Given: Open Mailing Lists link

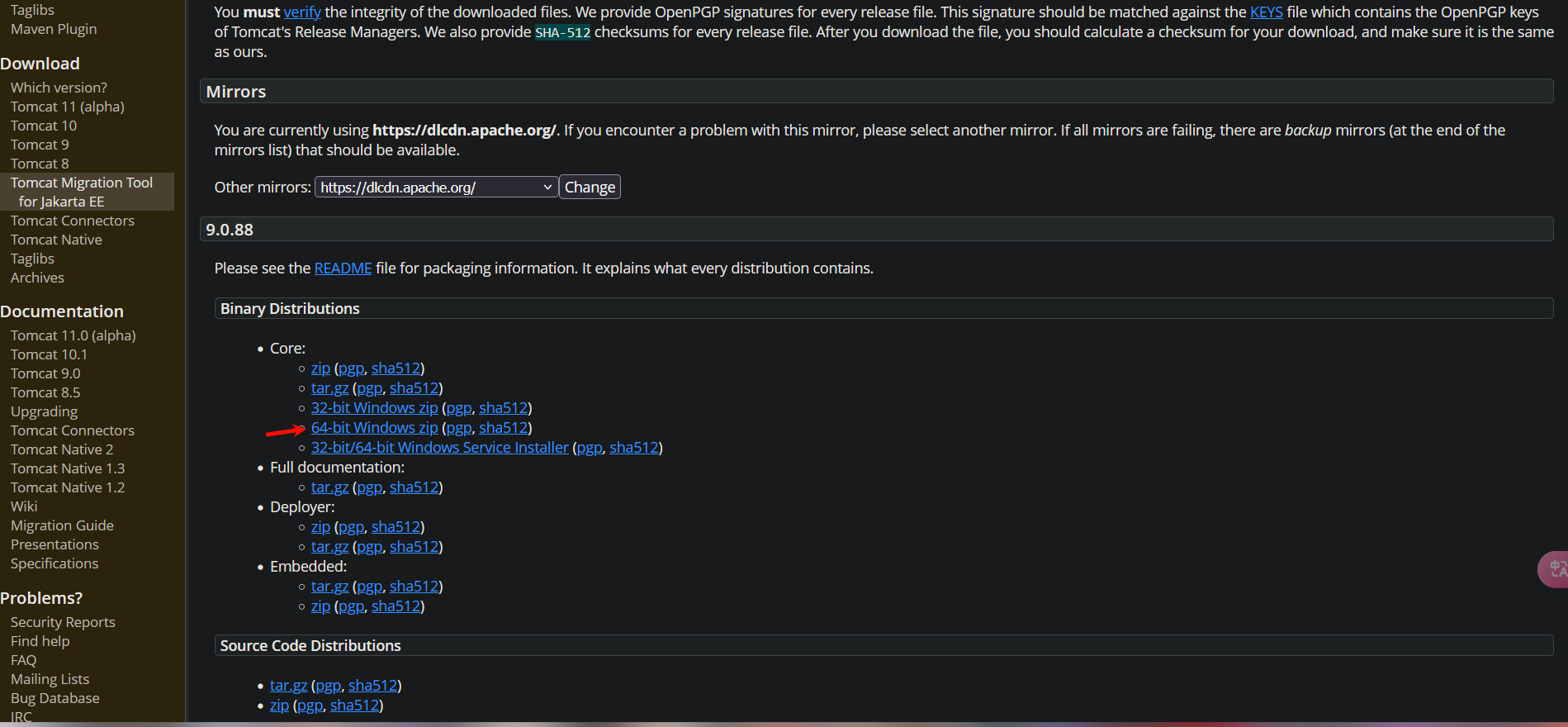Looking at the screenshot, I should coord(50,679).
